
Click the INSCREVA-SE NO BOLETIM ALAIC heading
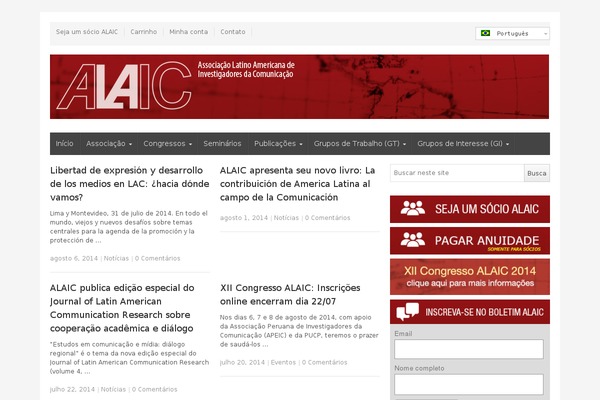click(484, 312)
